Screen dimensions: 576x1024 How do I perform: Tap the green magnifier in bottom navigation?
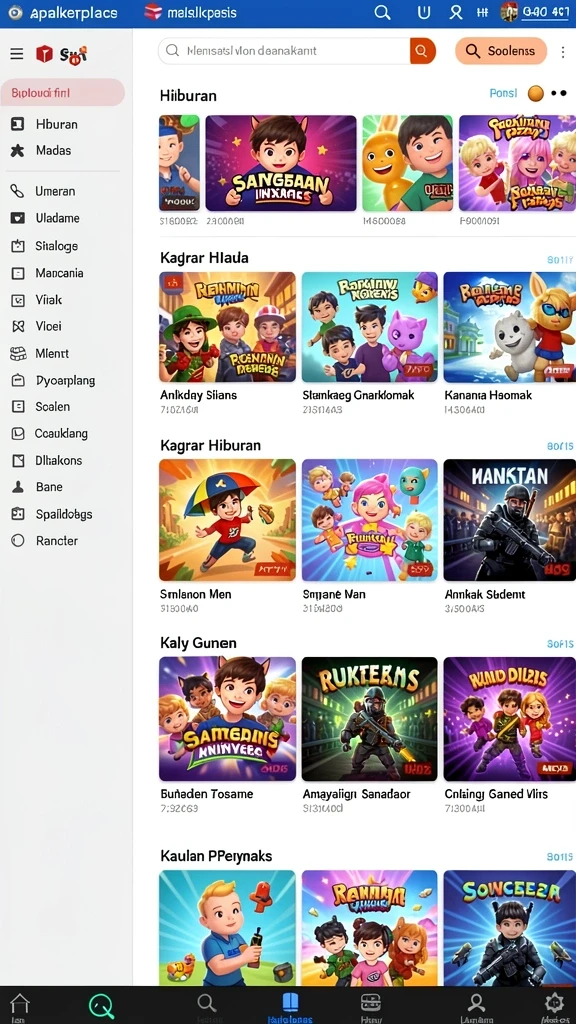point(101,1005)
